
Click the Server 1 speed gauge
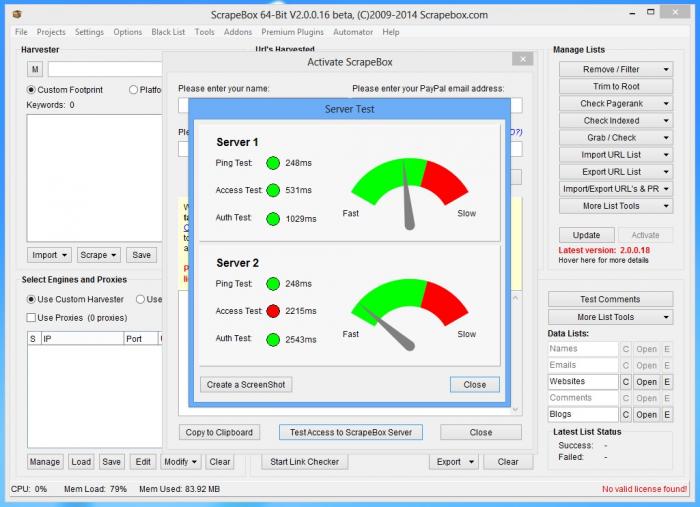point(409,193)
